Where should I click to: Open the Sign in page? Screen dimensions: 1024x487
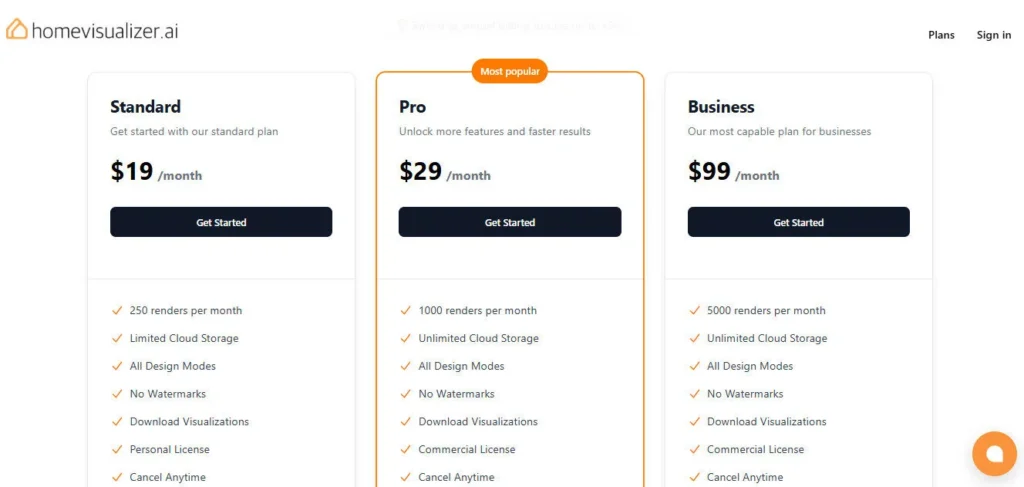pyautogui.click(x=993, y=35)
